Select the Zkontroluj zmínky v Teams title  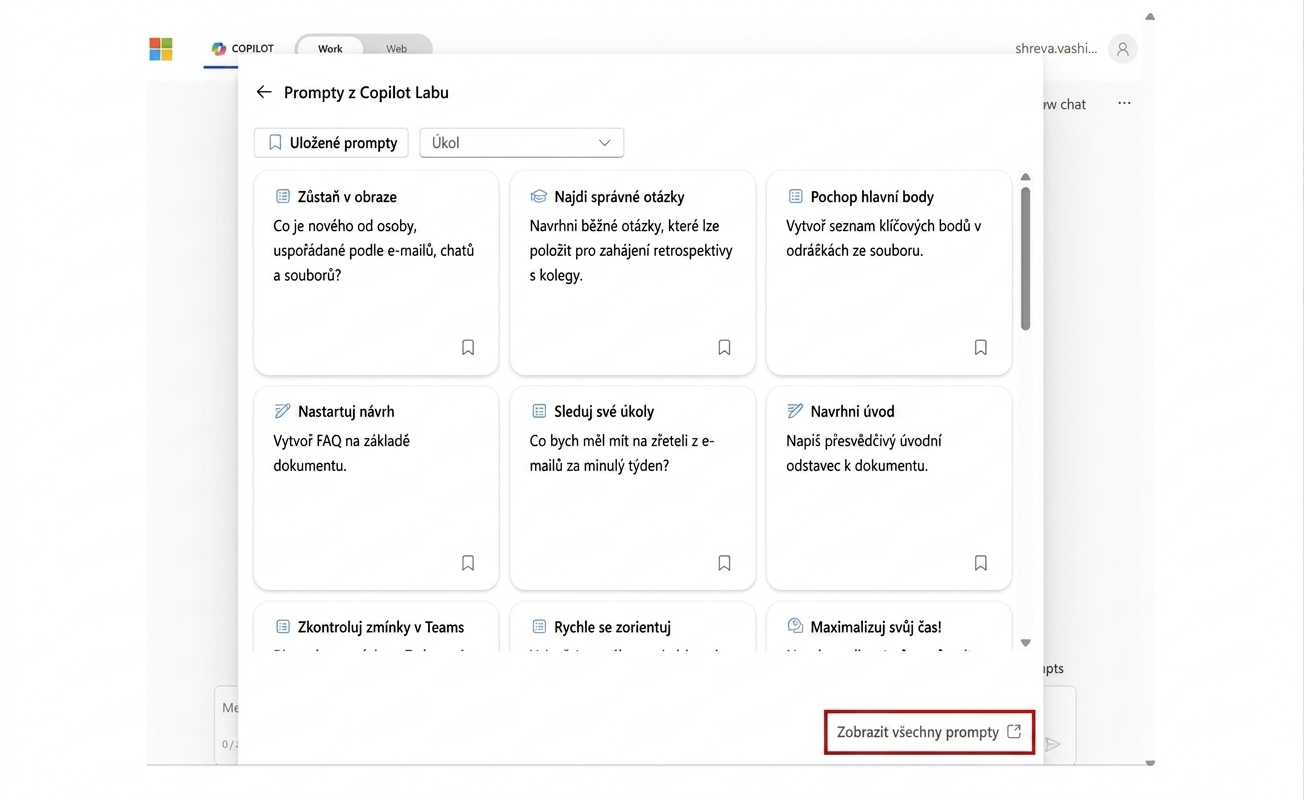(381, 627)
